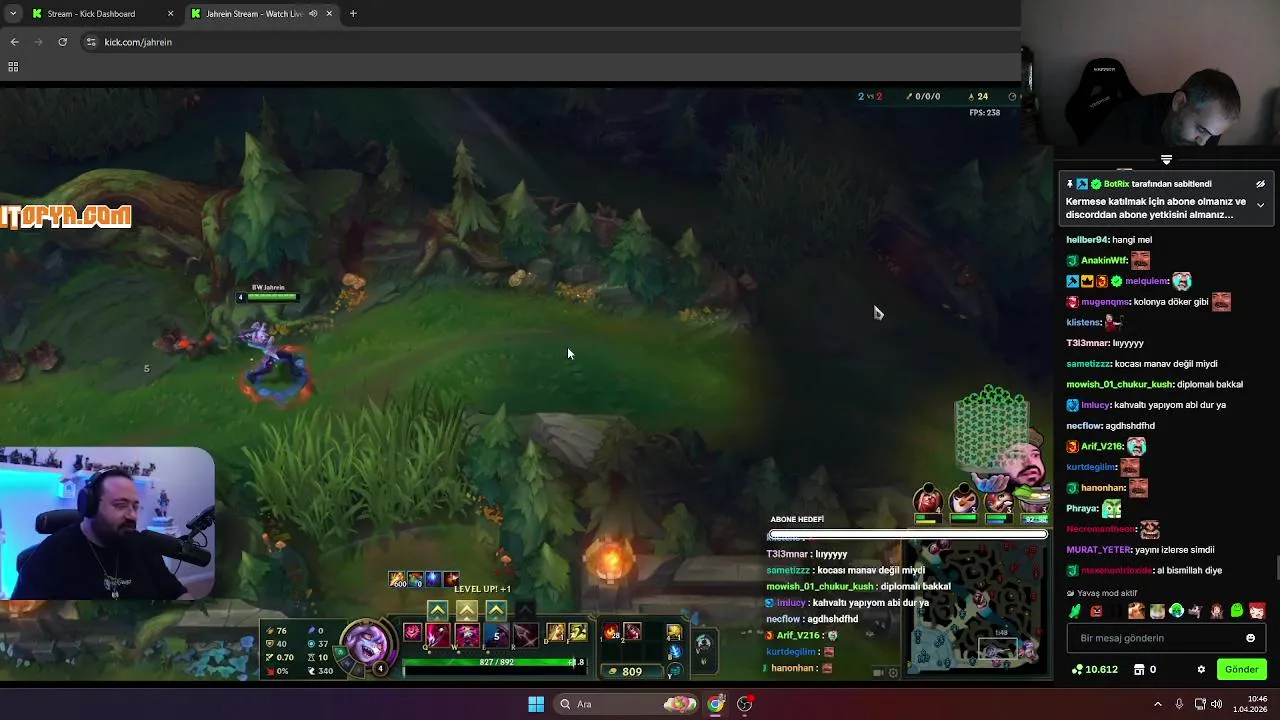This screenshot has width=1280, height=720.
Task: Open the emoji picker in chat input
Action: [1250, 638]
